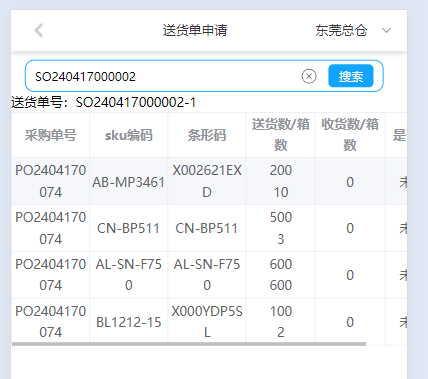Select the X000YDP5SL barcode cell
428x379 pixels.
pyautogui.click(x=207, y=322)
